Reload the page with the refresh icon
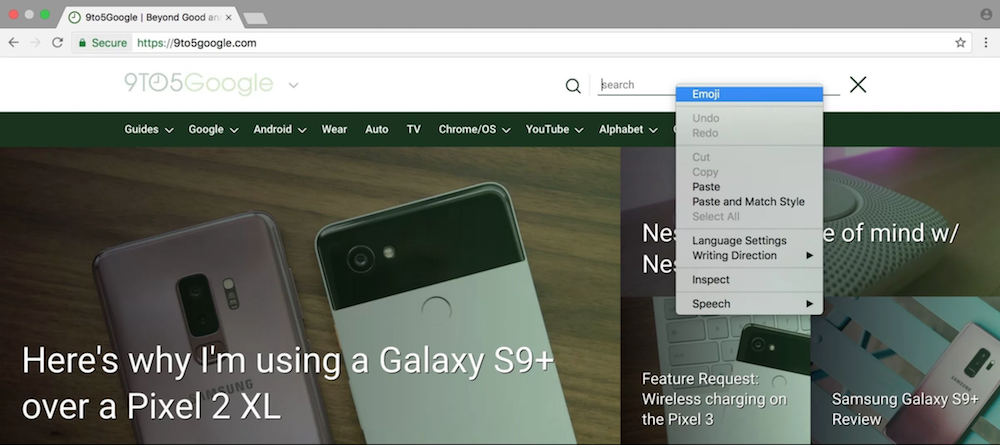Screen dimensions: 1000x445 (x=57, y=43)
